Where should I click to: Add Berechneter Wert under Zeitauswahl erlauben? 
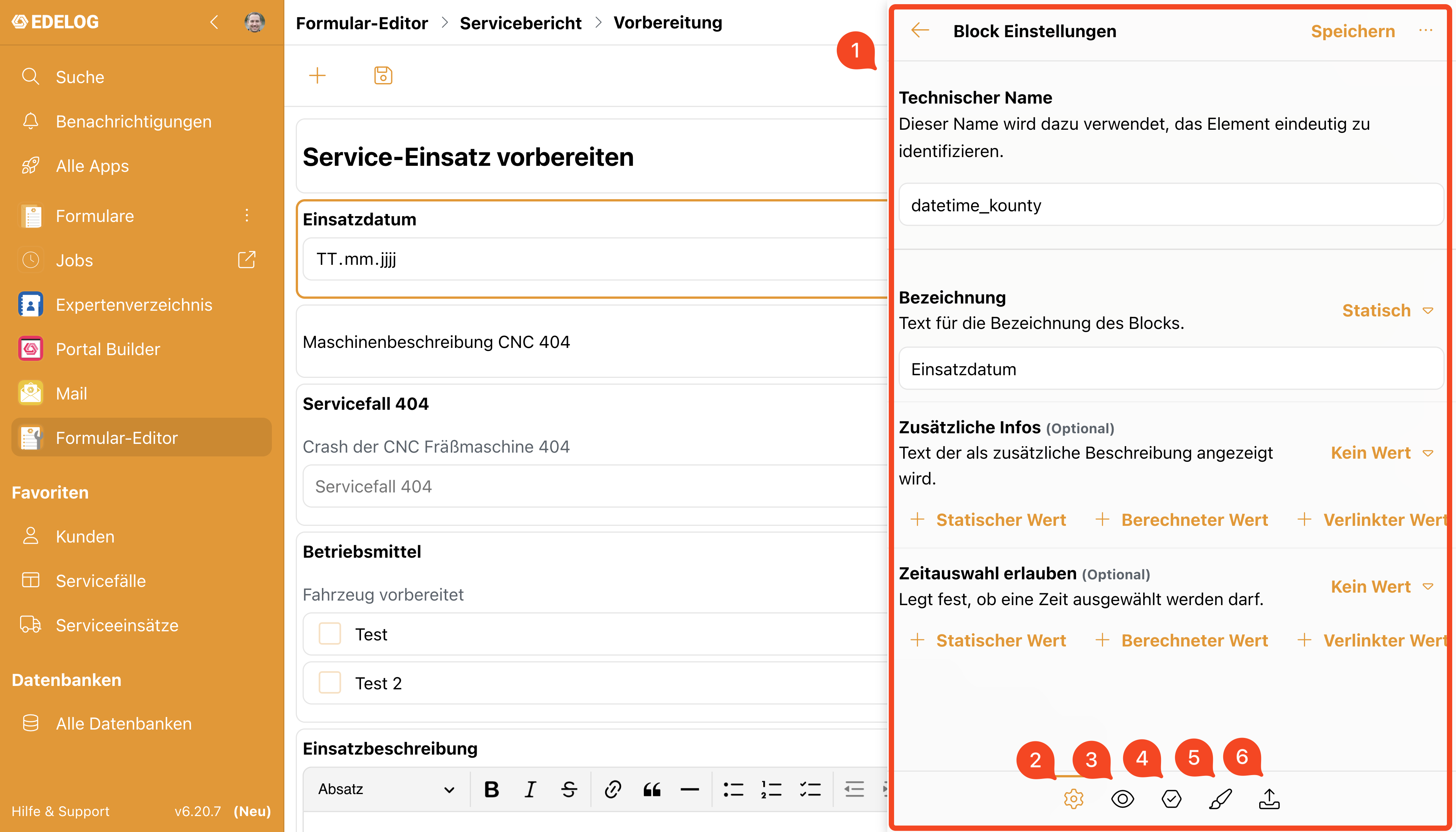point(1181,640)
